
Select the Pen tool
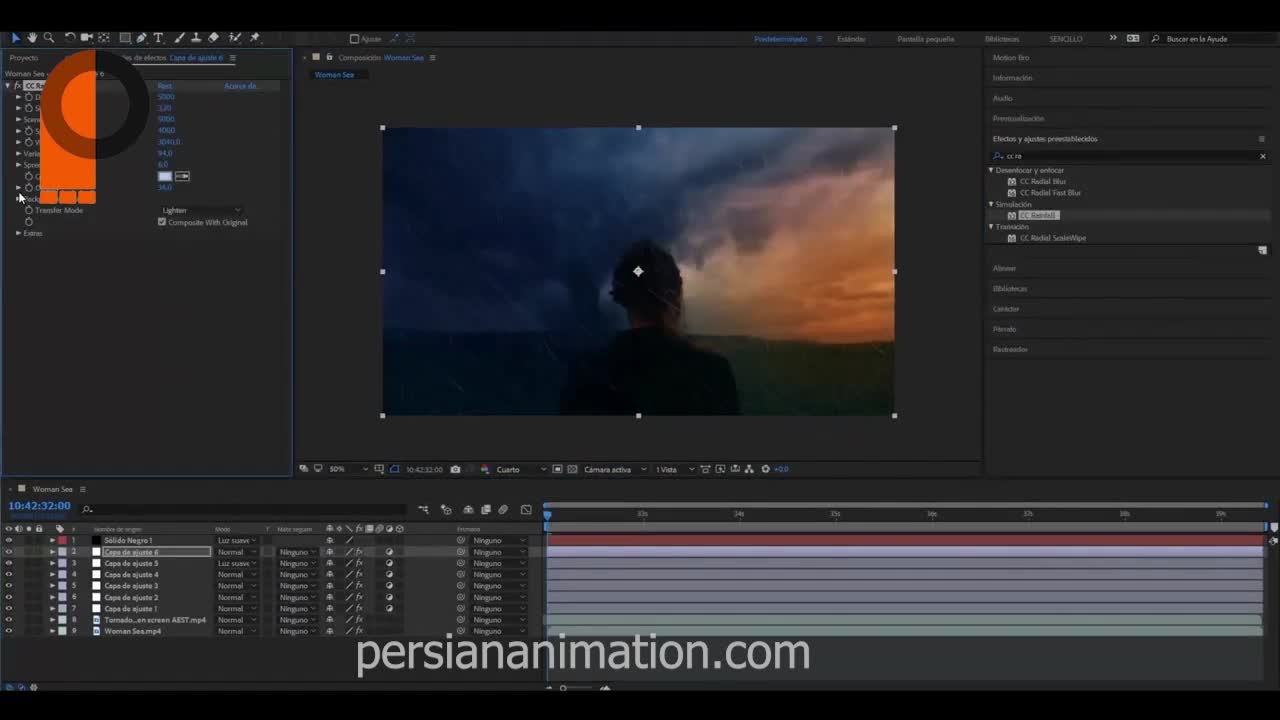coord(141,38)
